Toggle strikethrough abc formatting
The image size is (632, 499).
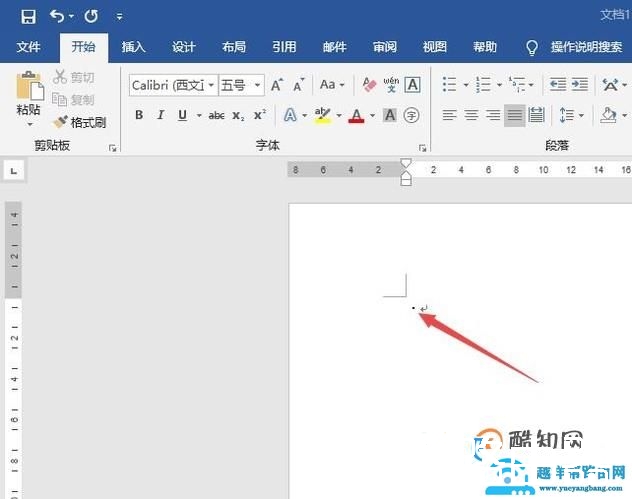tap(216, 116)
